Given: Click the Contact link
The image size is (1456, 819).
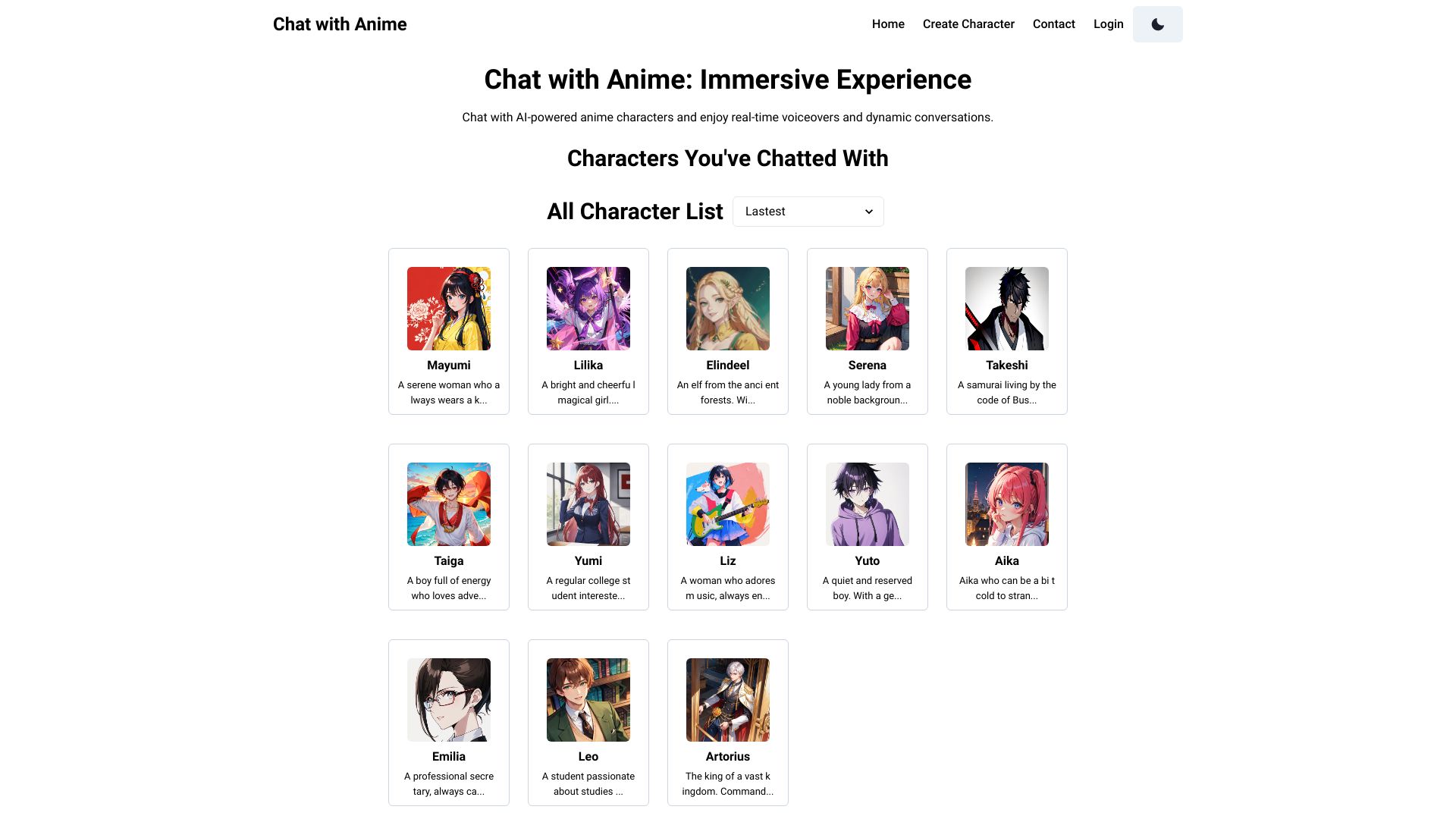Looking at the screenshot, I should (x=1053, y=24).
